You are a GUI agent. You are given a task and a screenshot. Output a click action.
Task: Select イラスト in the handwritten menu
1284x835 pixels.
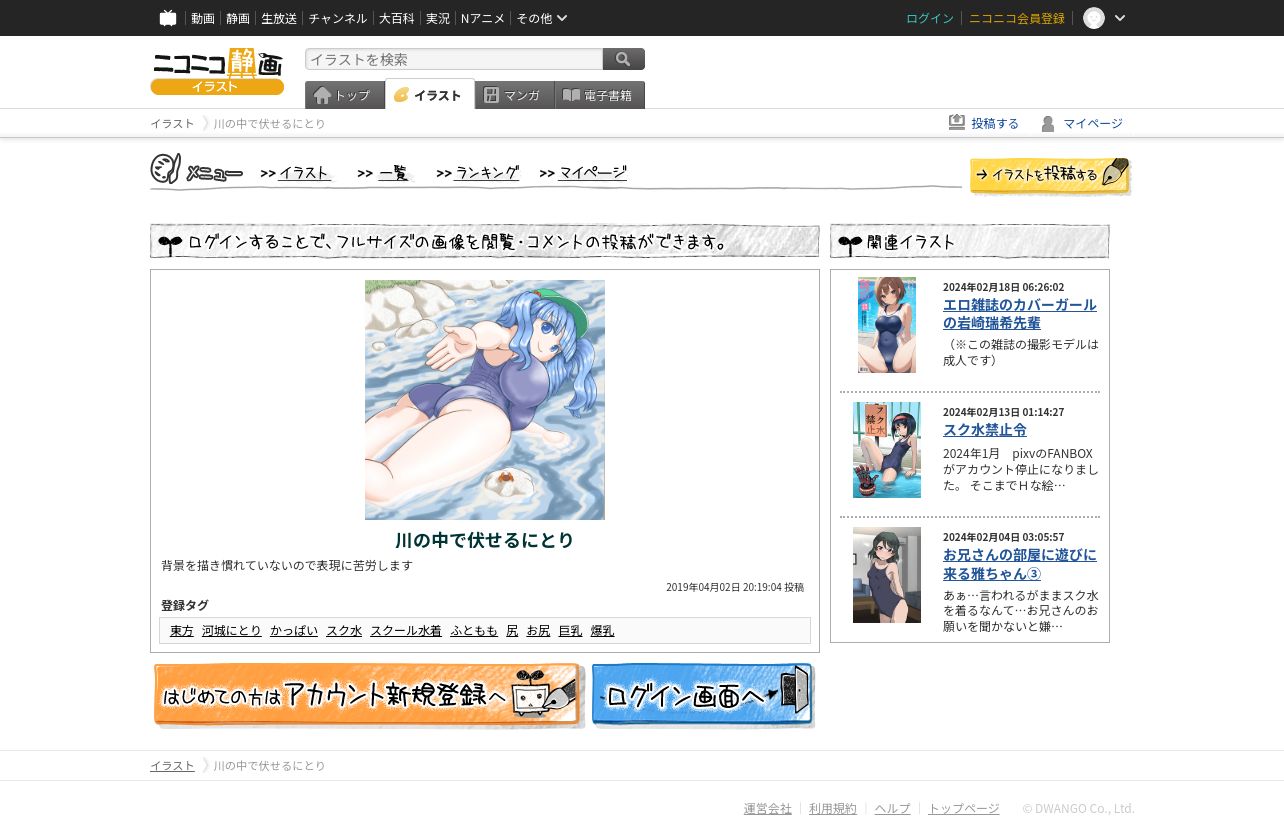point(304,173)
